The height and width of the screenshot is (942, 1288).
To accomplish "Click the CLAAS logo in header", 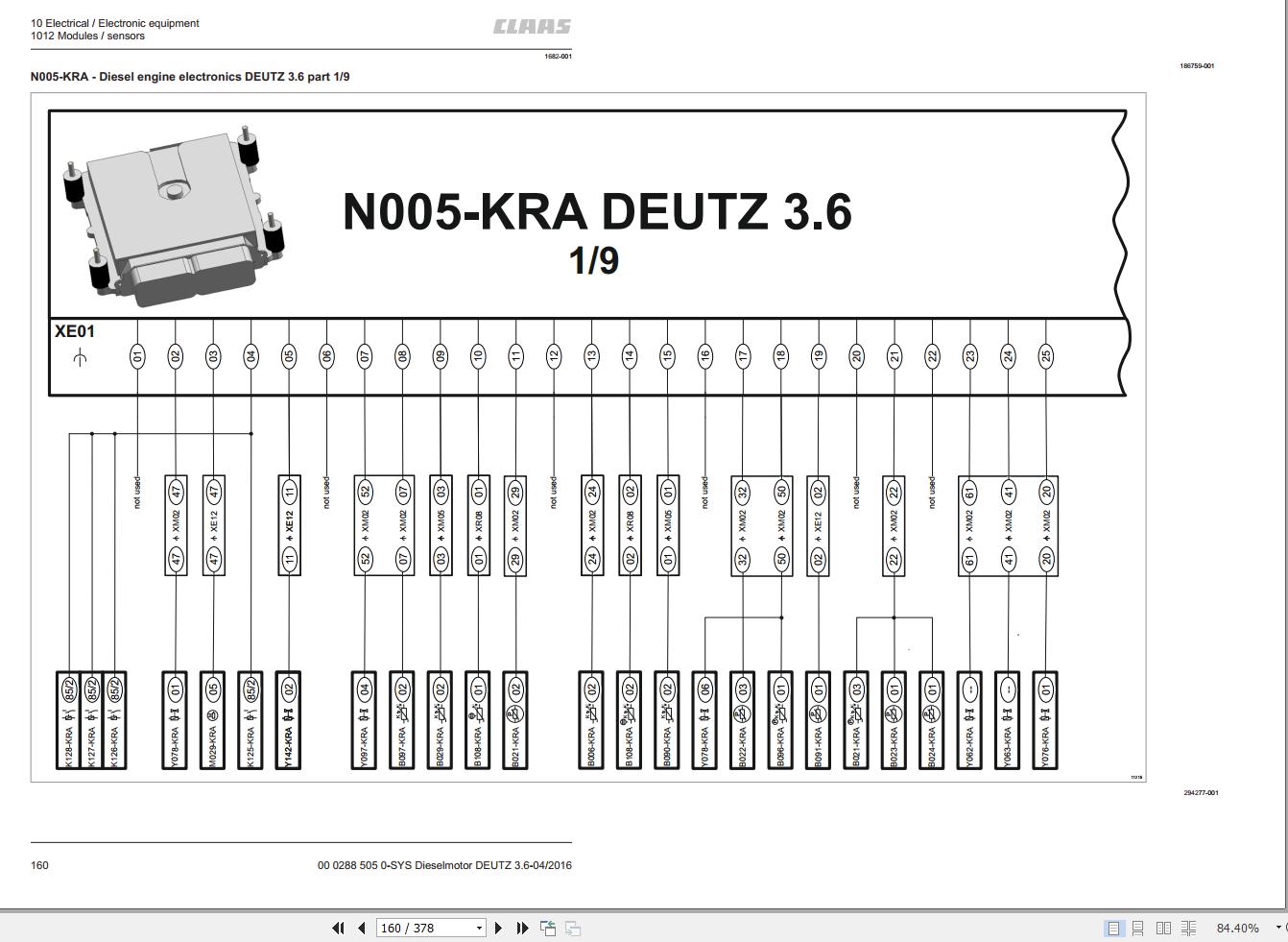I will (x=533, y=27).
